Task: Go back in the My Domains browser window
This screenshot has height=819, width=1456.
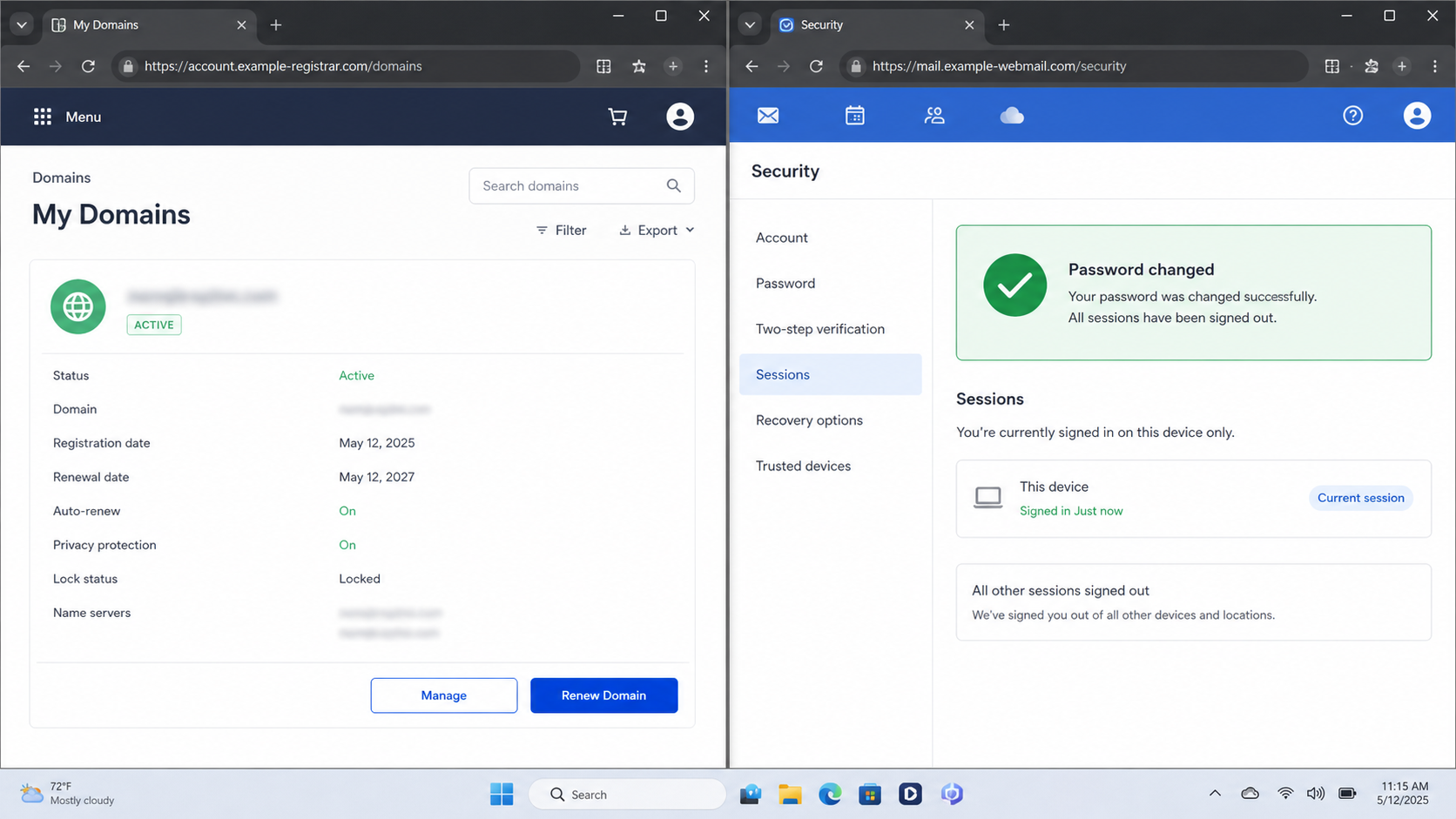Action: click(x=24, y=66)
